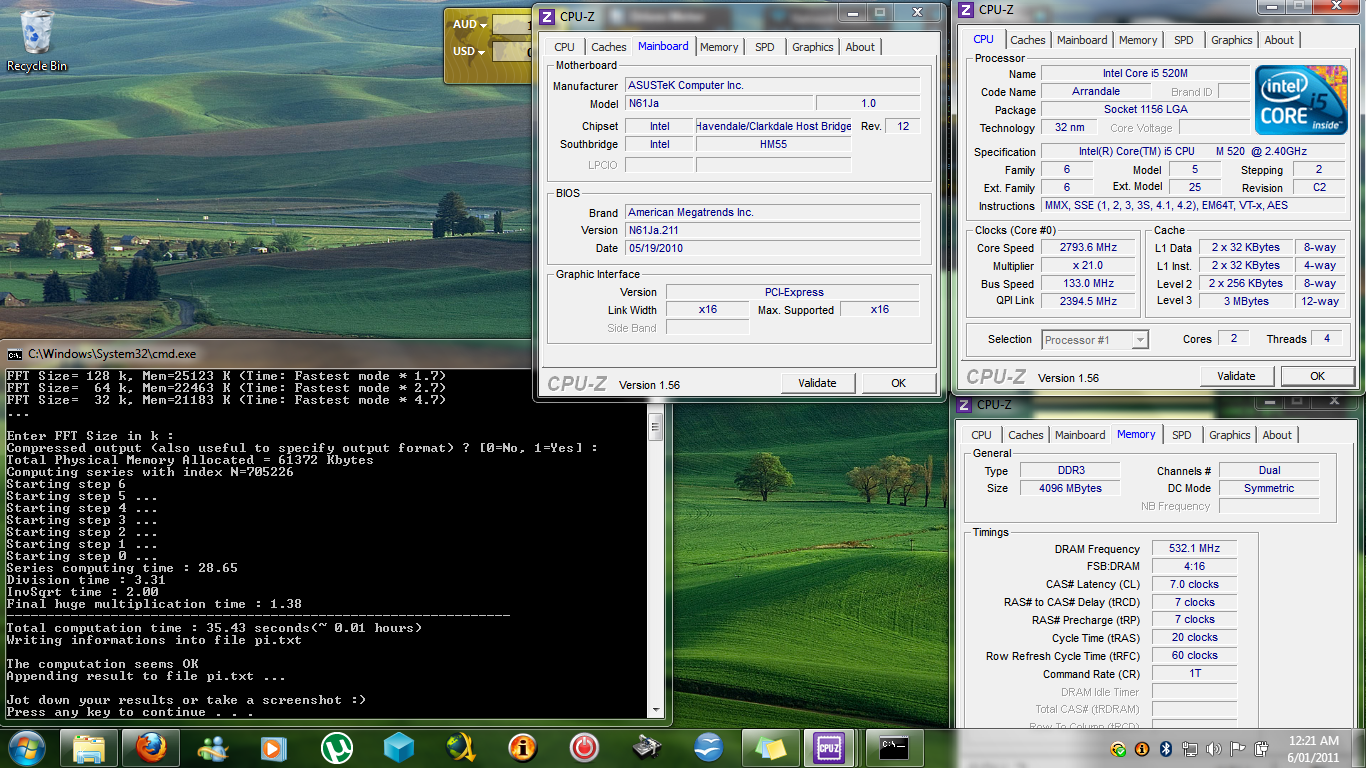
Task: Click the red power button taskbar icon
Action: (585, 748)
